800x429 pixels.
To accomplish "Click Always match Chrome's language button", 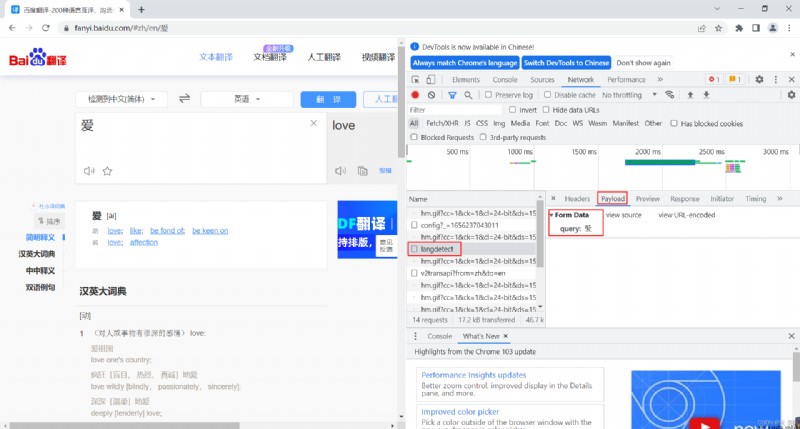I will coord(465,63).
